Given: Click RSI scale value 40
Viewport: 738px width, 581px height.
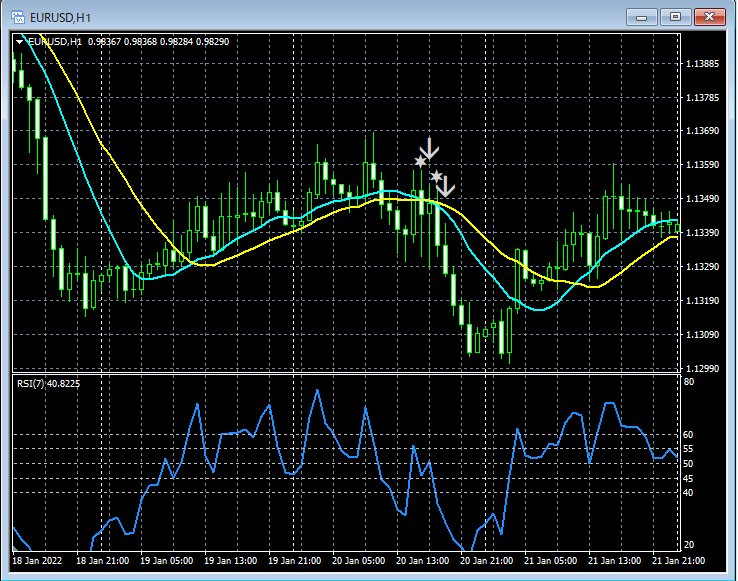Looking at the screenshot, I should (x=689, y=492).
